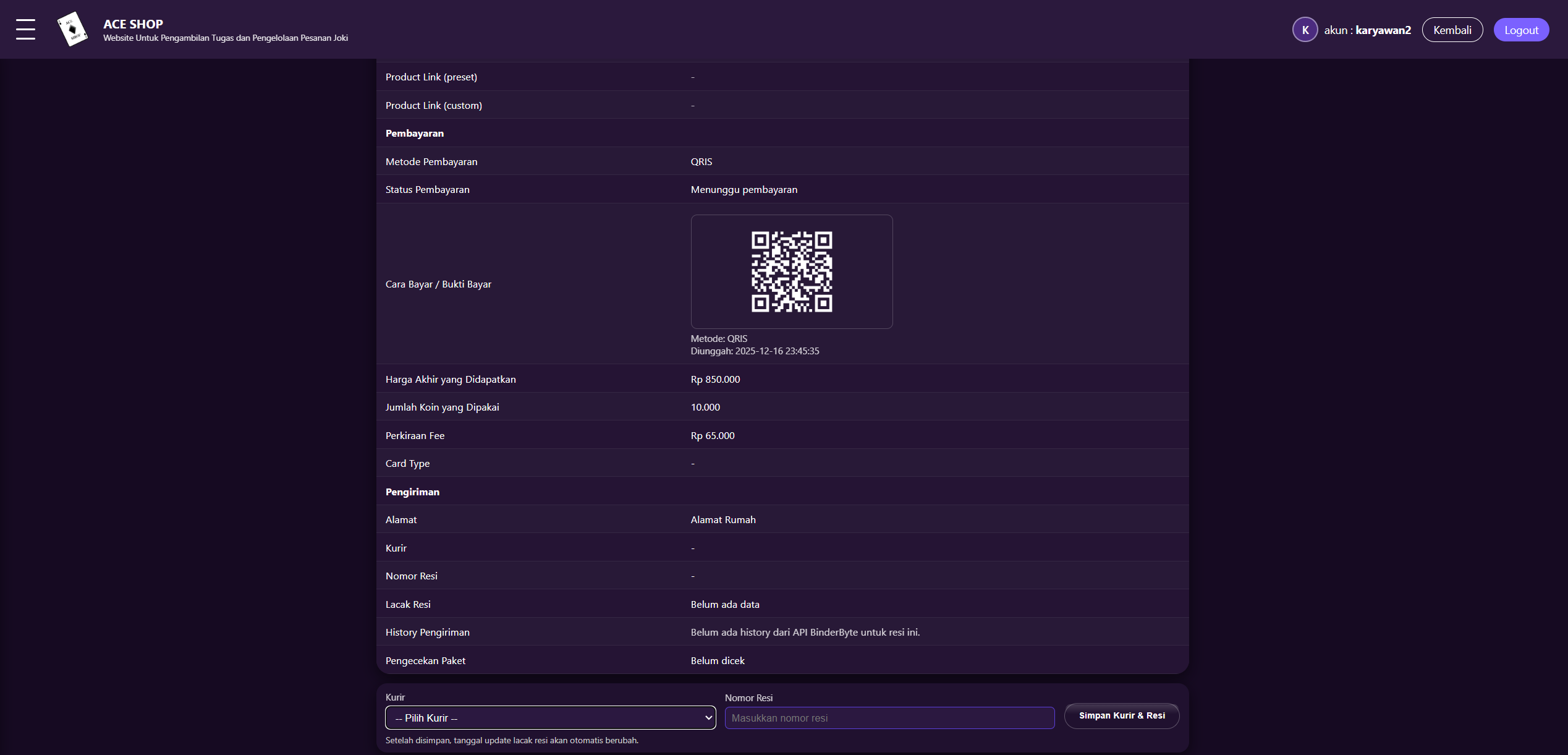Focus the Nomor Resi input field

889,718
